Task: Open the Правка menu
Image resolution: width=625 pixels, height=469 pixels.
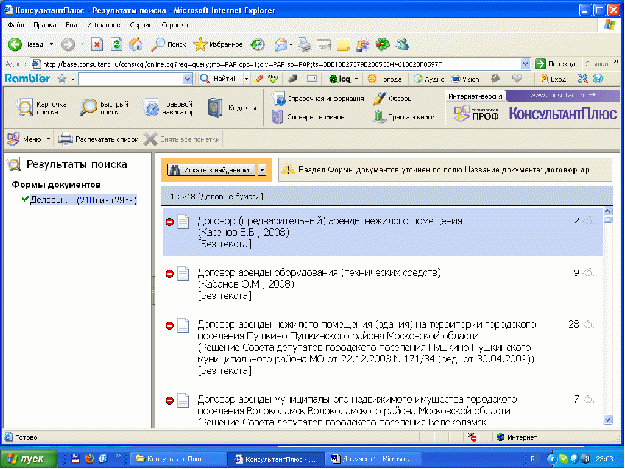Action: point(45,25)
